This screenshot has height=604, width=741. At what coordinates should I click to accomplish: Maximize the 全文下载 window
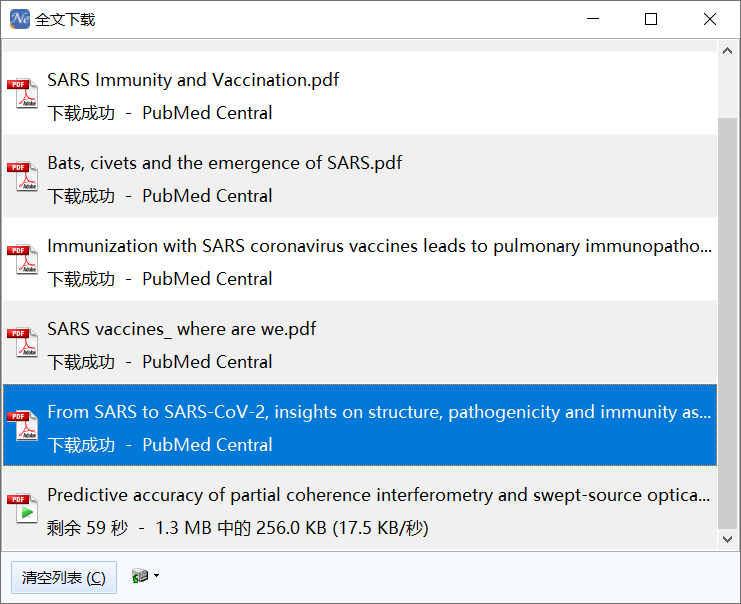tap(651, 19)
